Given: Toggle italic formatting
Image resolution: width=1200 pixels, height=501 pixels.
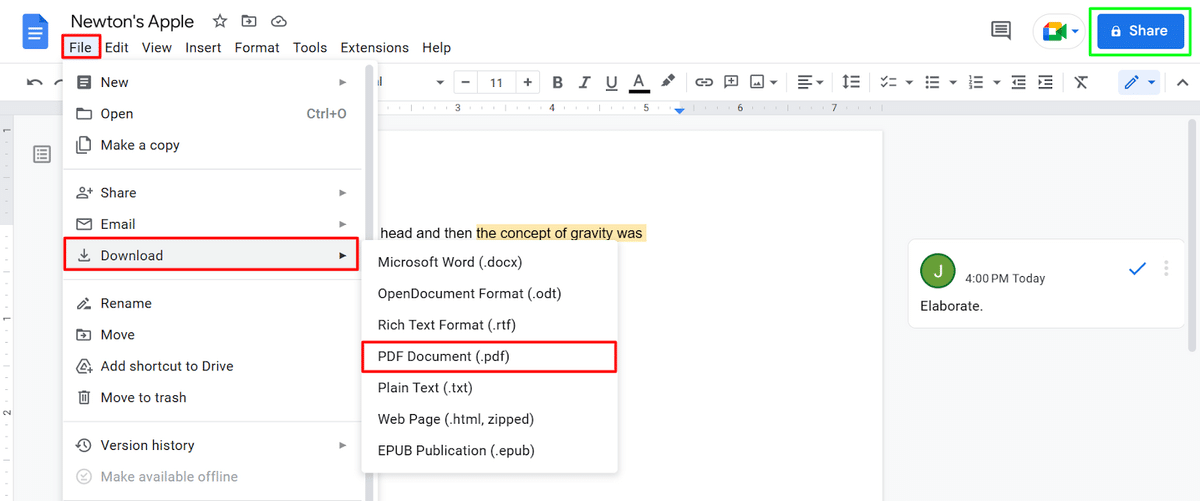Looking at the screenshot, I should click(x=584, y=82).
